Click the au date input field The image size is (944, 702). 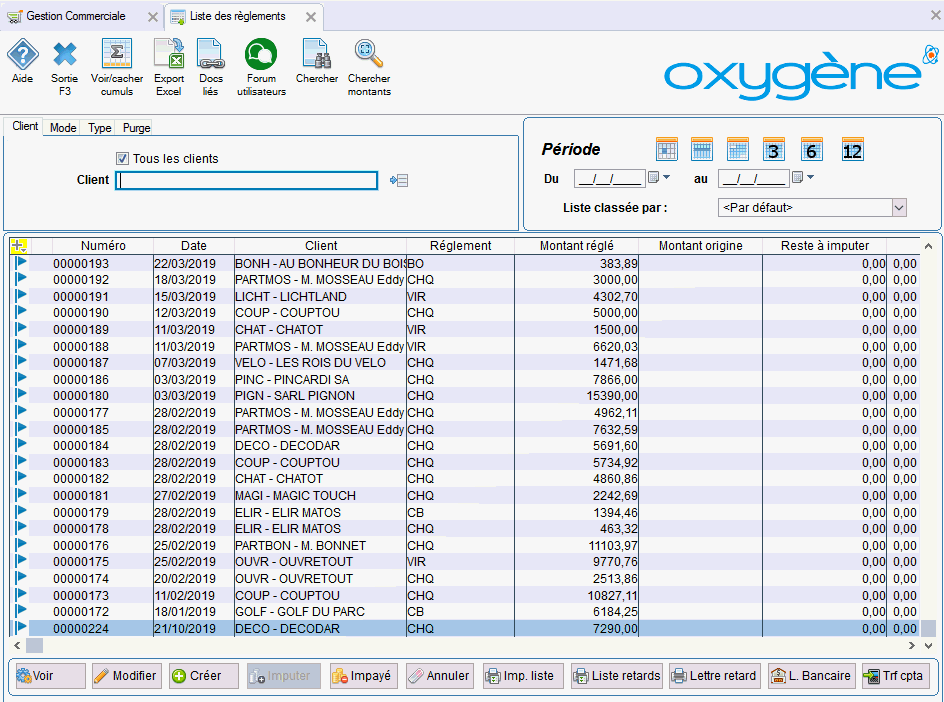[x=754, y=178]
